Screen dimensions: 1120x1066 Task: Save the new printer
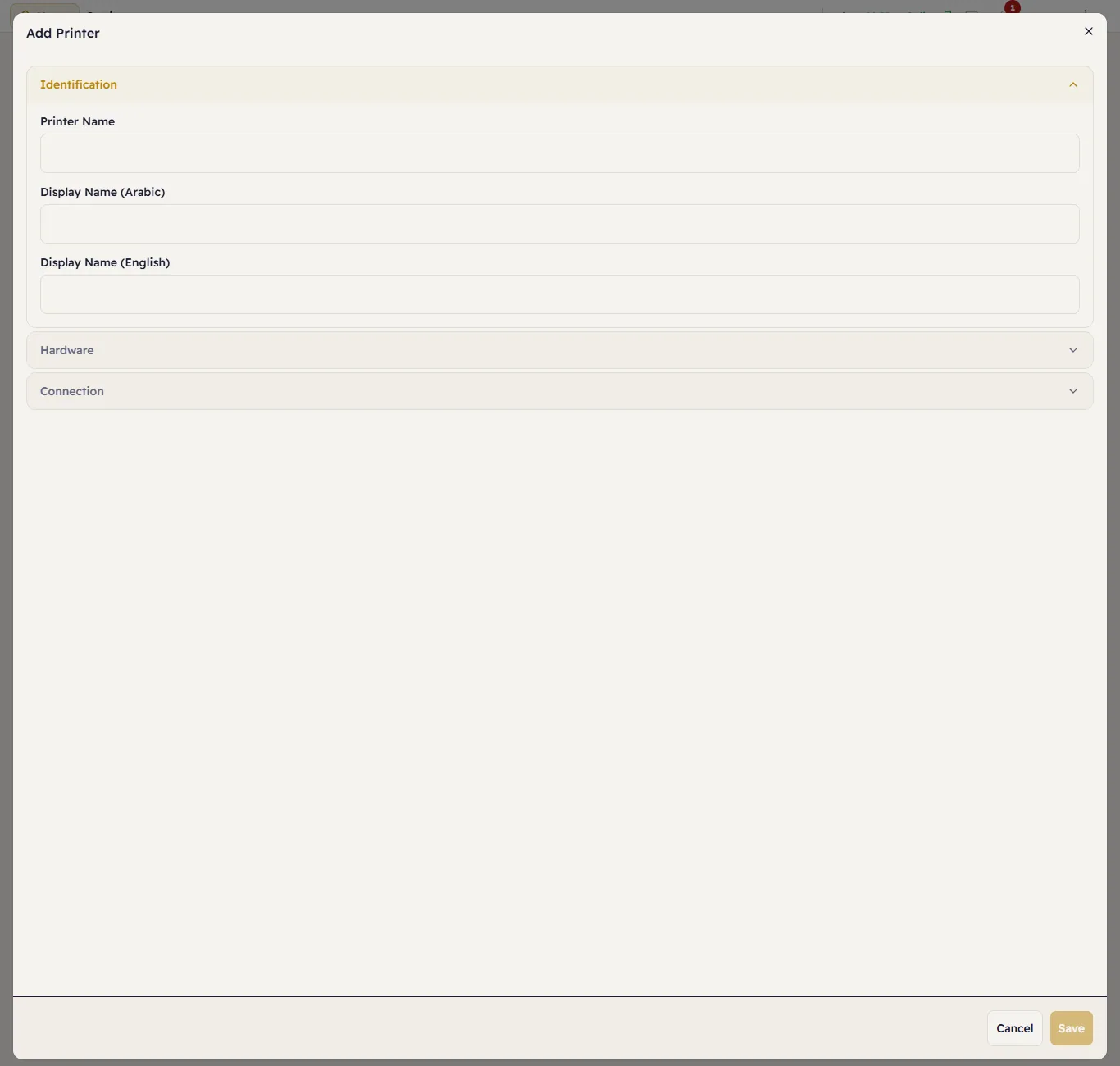click(x=1072, y=1028)
